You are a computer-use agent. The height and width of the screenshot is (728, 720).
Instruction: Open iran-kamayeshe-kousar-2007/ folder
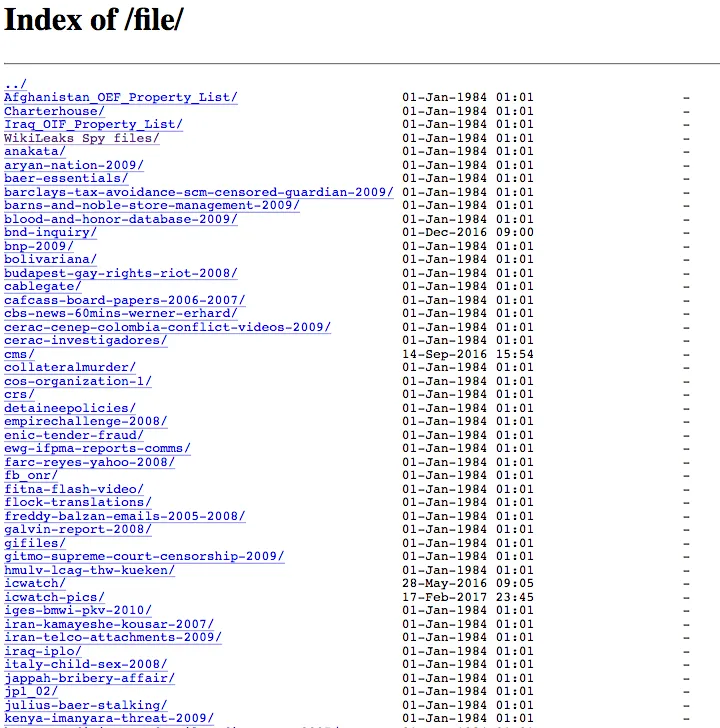pos(109,623)
